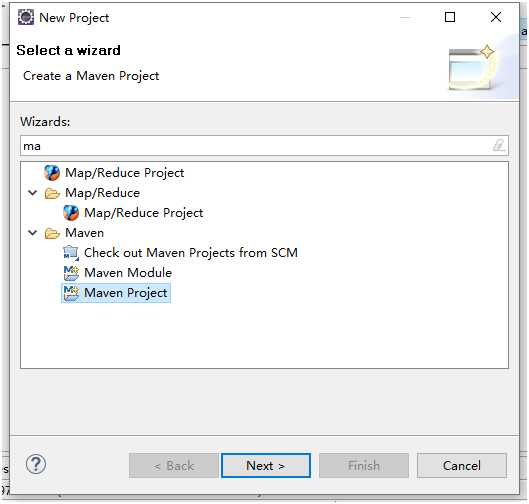The image size is (529, 504).
Task: Clear the wizard filter with eraser icon
Action: [x=498, y=145]
